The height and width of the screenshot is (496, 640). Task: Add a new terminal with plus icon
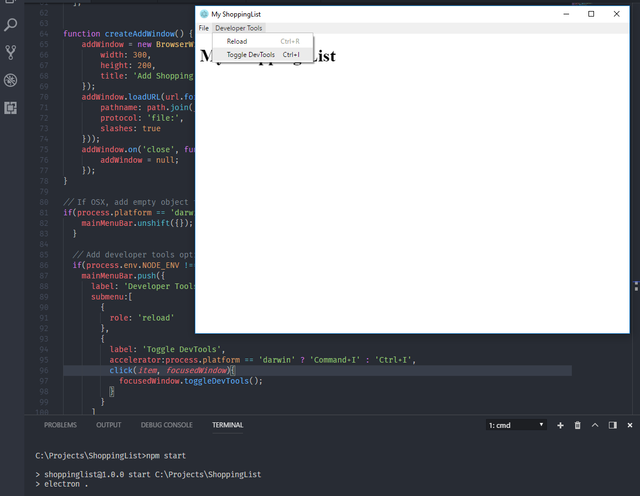560,425
